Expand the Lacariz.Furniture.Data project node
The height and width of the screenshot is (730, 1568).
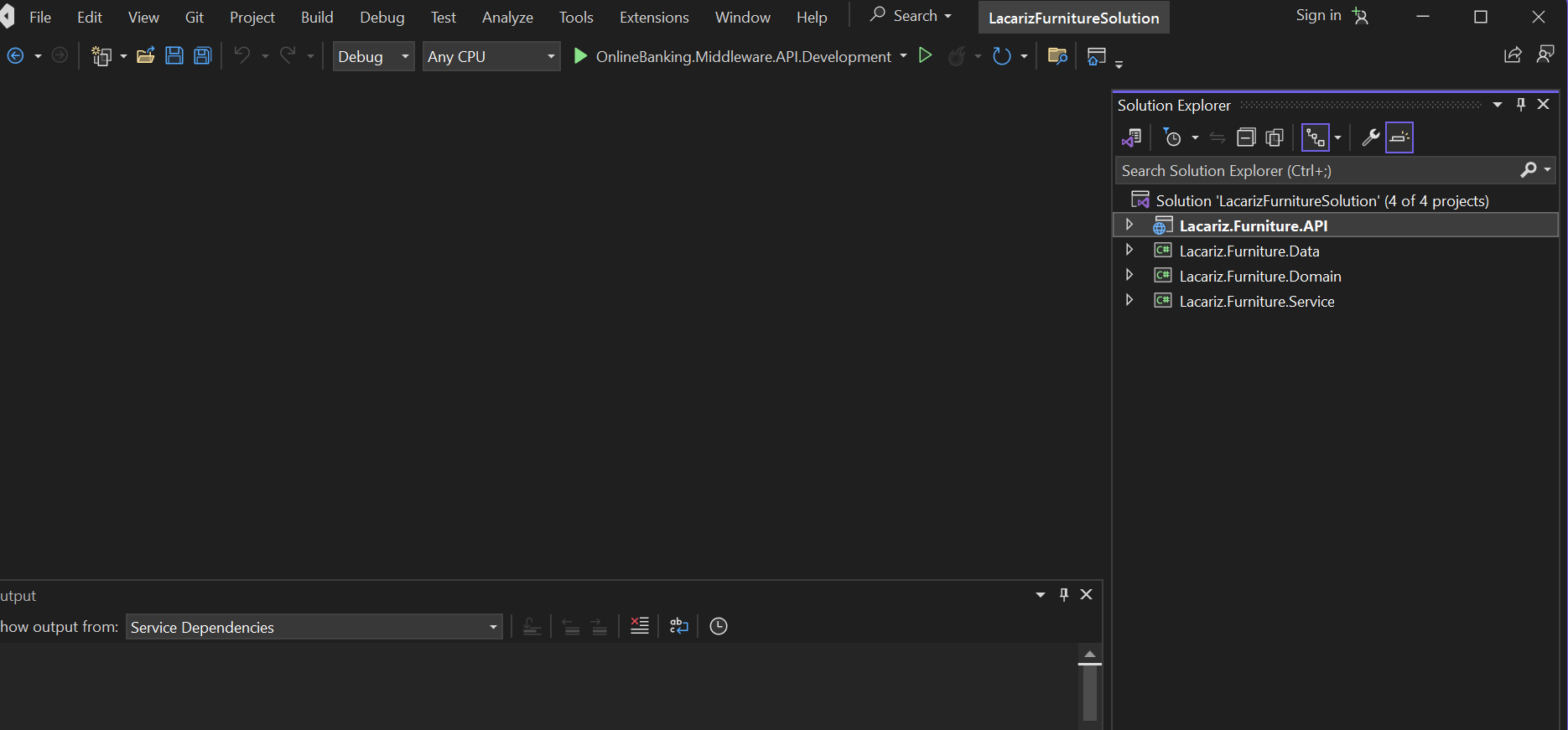1129,250
